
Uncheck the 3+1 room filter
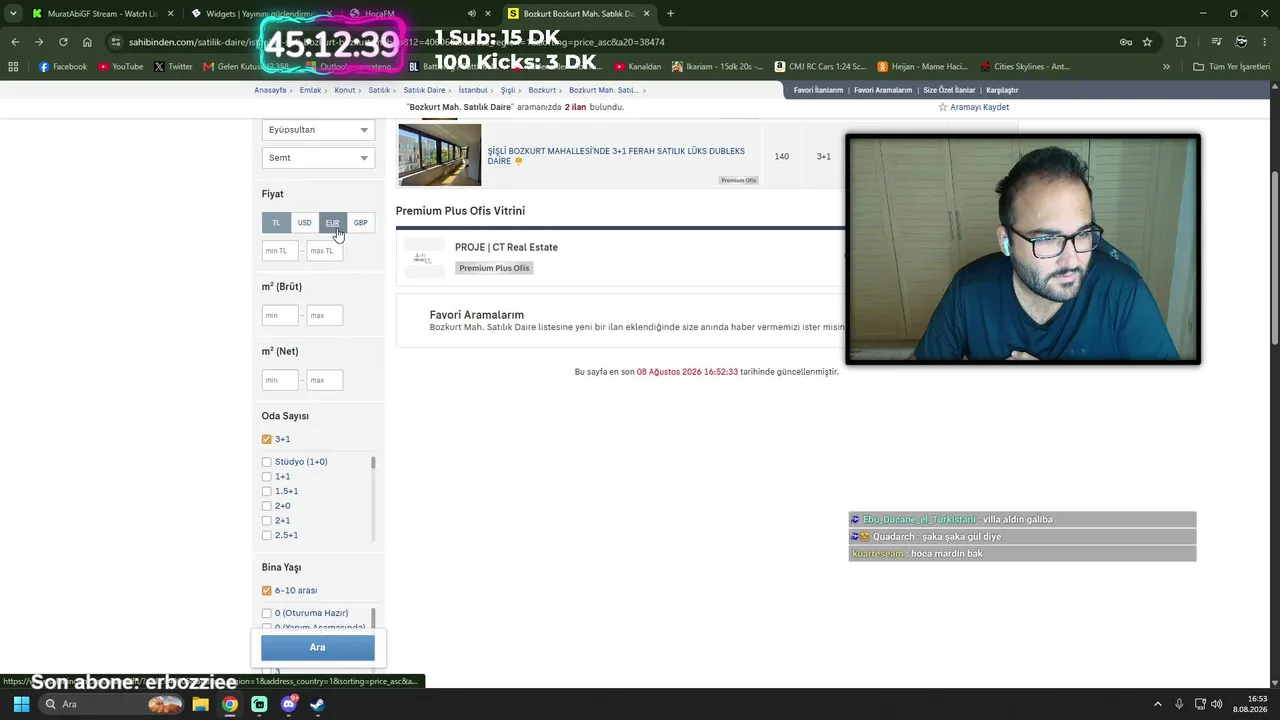coord(267,439)
